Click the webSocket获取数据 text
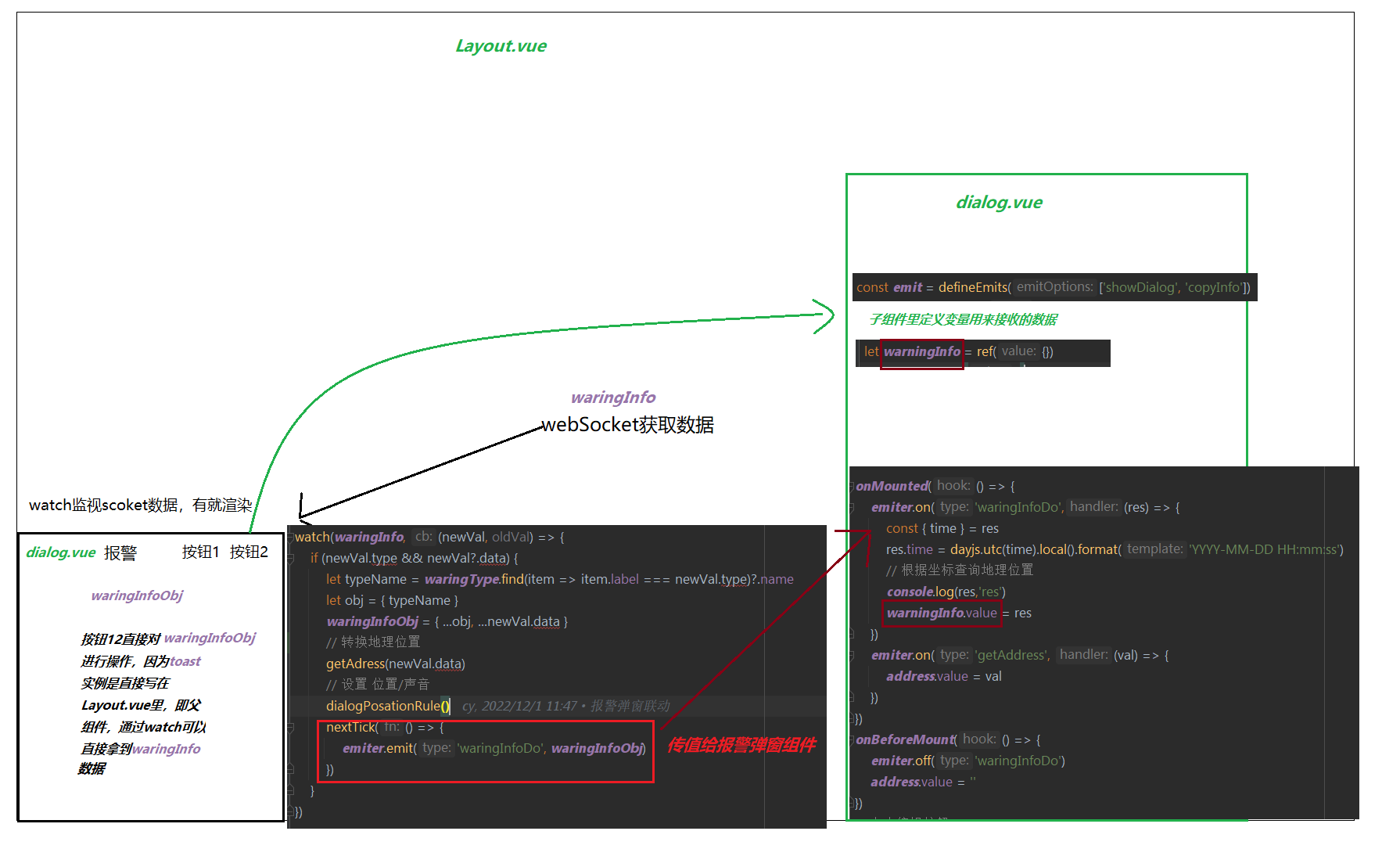 [627, 425]
